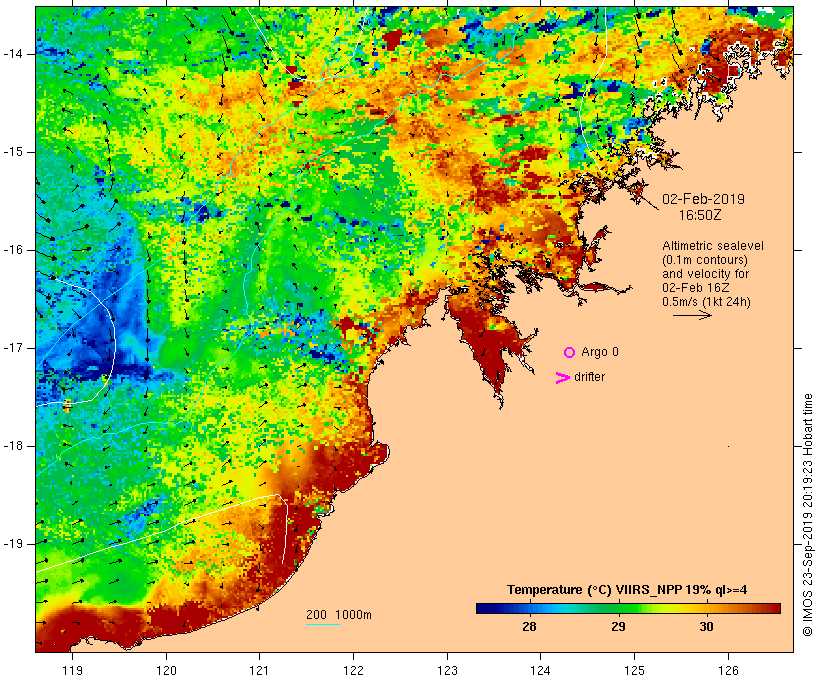This screenshot has height=680, width=820.
Task: Click the longitude label '122'
Action: pyautogui.click(x=354, y=670)
